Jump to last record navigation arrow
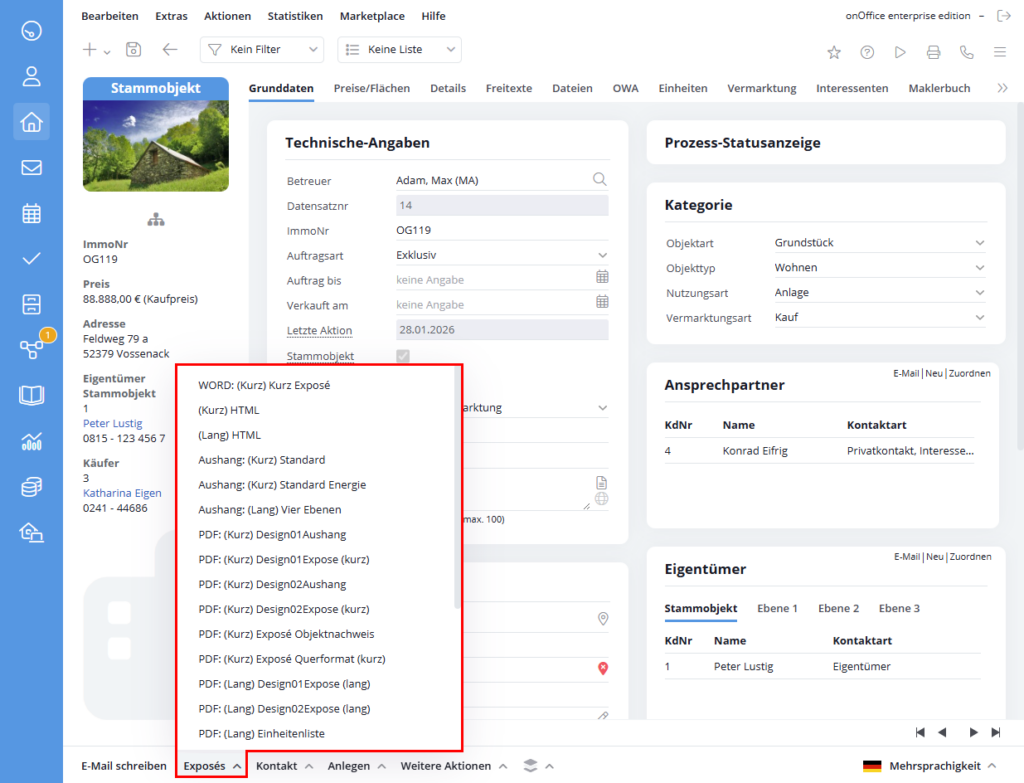 (x=996, y=733)
